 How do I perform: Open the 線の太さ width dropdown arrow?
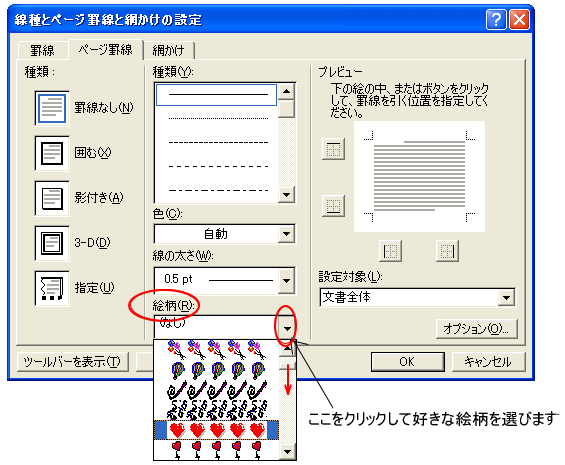pyautogui.click(x=287, y=280)
